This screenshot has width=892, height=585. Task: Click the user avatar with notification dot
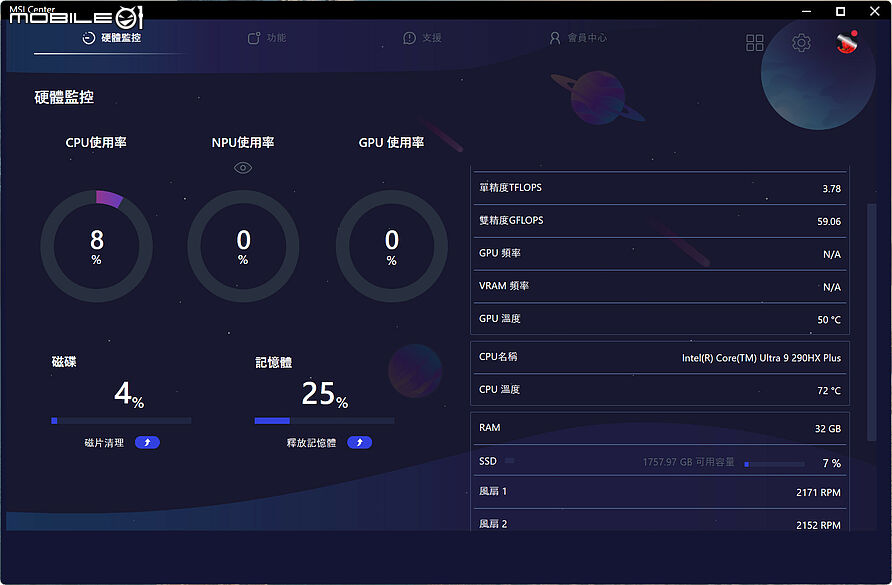click(847, 43)
